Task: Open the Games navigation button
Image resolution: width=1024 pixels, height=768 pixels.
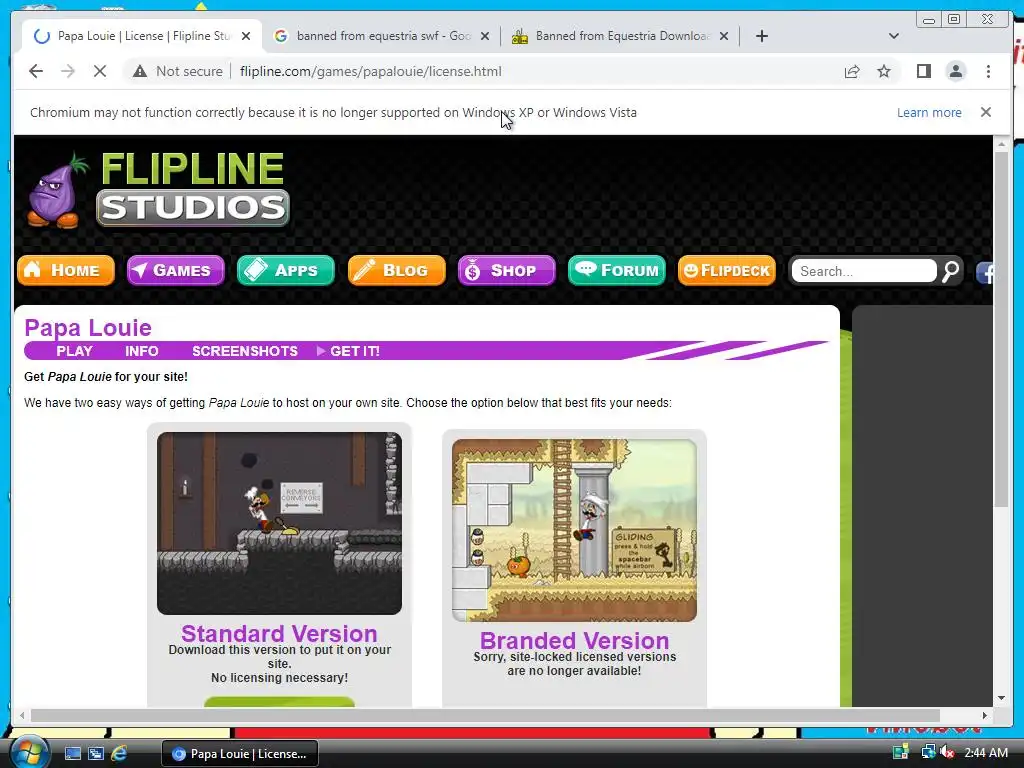Action: click(176, 270)
